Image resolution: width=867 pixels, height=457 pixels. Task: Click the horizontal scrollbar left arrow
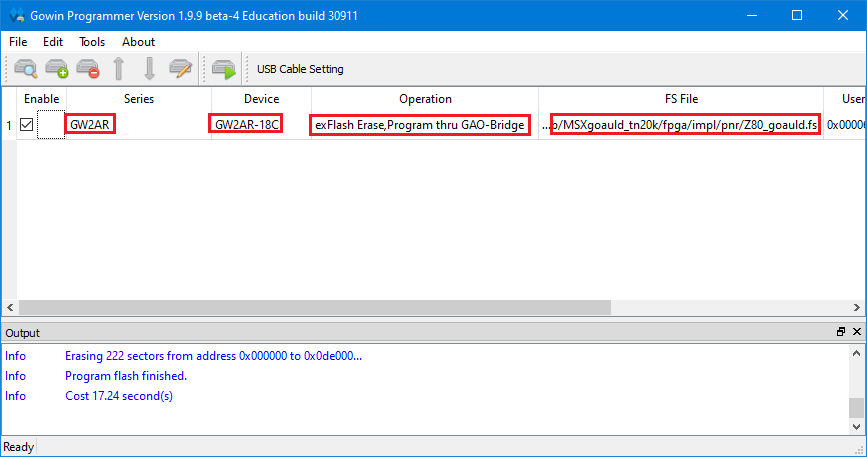click(x=10, y=307)
